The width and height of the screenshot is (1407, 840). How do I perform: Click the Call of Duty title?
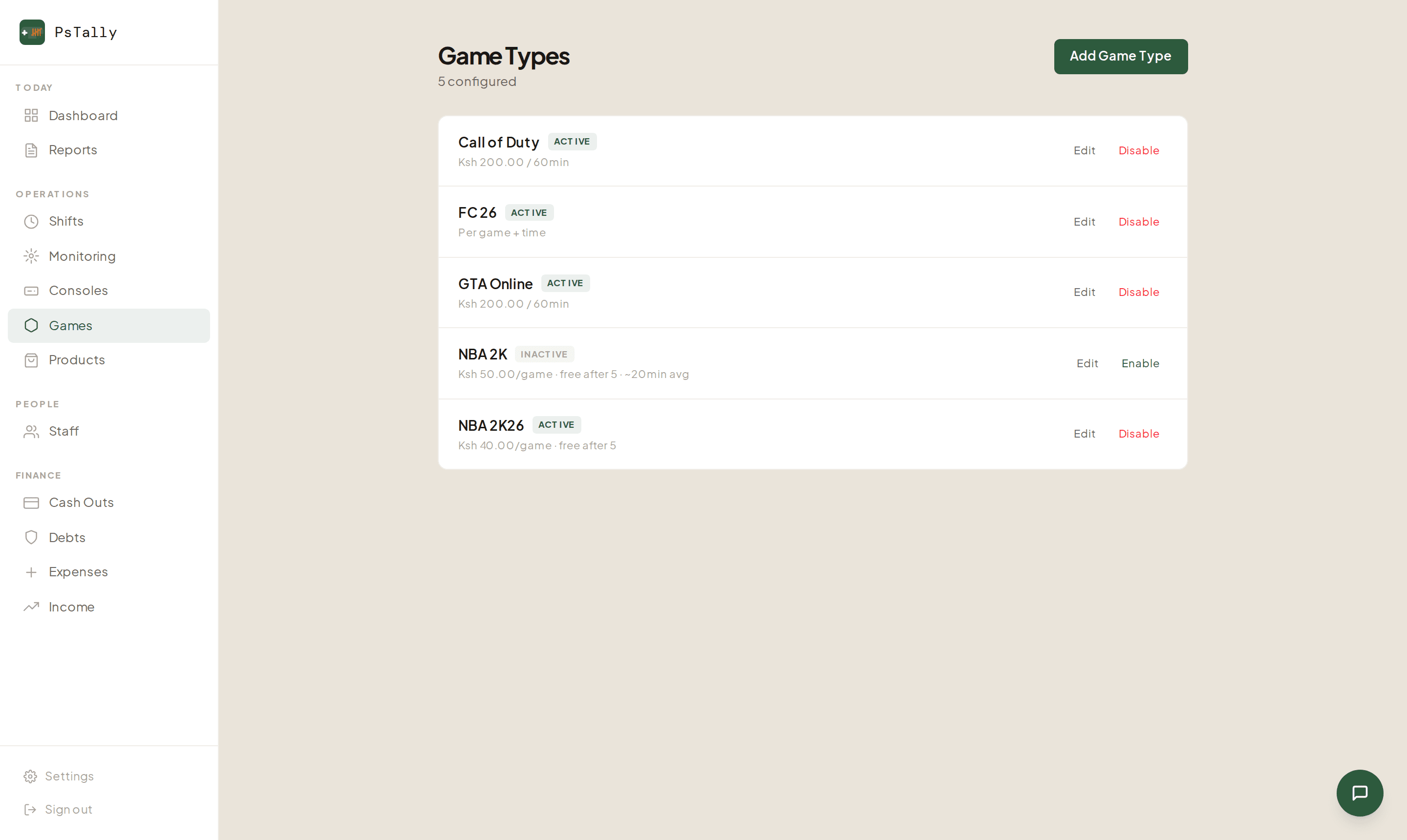(498, 142)
